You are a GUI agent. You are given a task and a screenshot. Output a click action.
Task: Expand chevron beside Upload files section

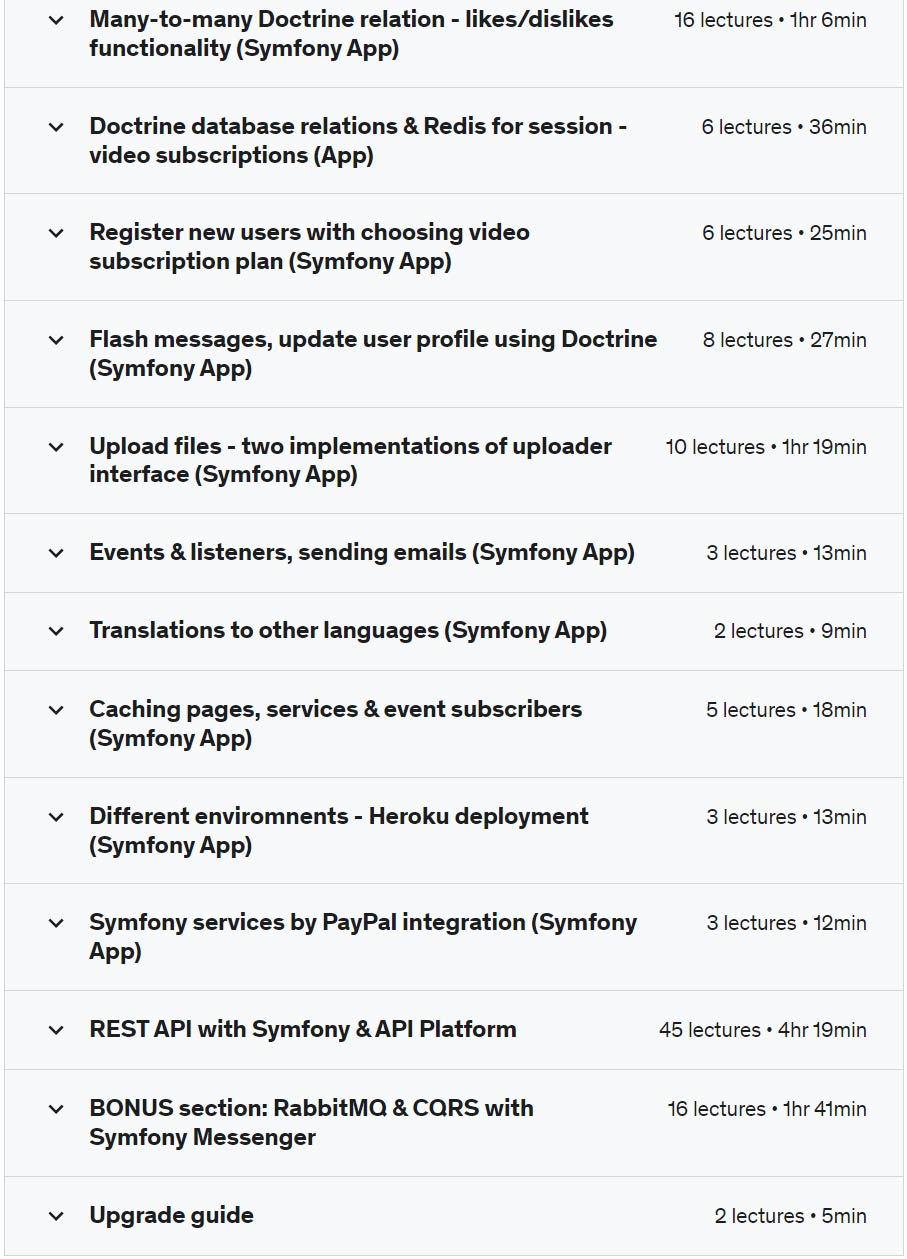tap(56, 447)
